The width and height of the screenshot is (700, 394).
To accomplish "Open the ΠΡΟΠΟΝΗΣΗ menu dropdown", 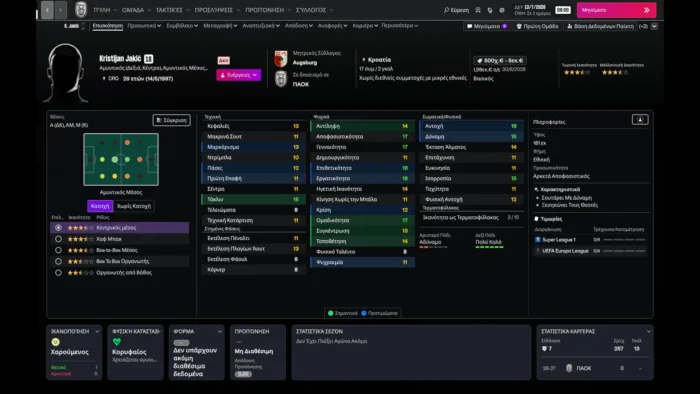I will [268, 10].
